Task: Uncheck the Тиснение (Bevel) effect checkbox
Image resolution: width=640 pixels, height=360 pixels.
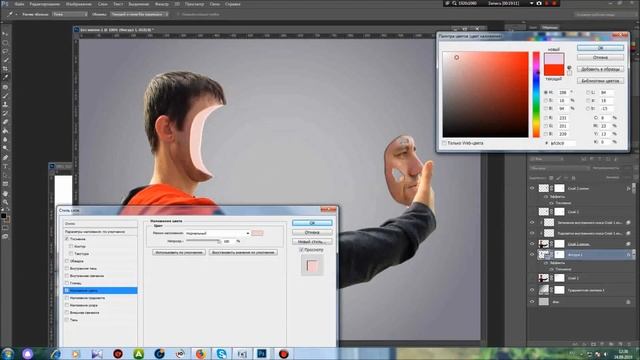Action: (x=67, y=239)
